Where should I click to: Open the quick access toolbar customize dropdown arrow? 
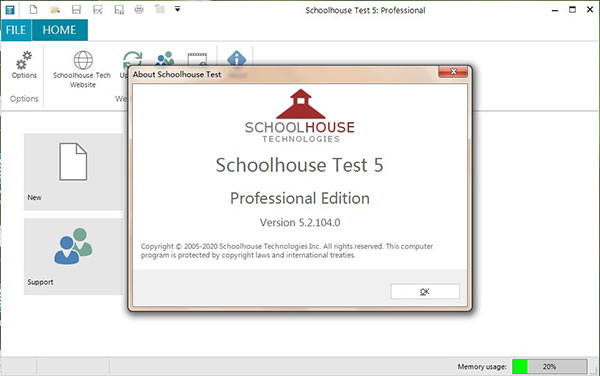point(177,9)
